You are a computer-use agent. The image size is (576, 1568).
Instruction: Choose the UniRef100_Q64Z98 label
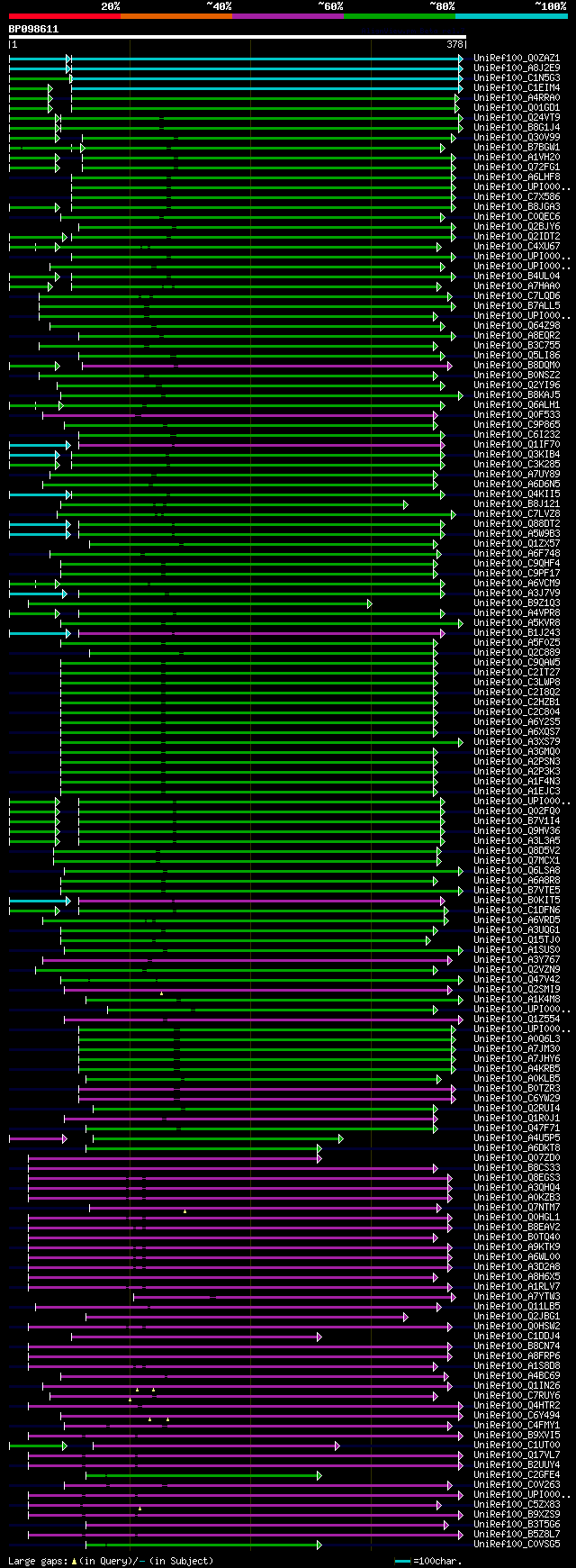click(517, 325)
